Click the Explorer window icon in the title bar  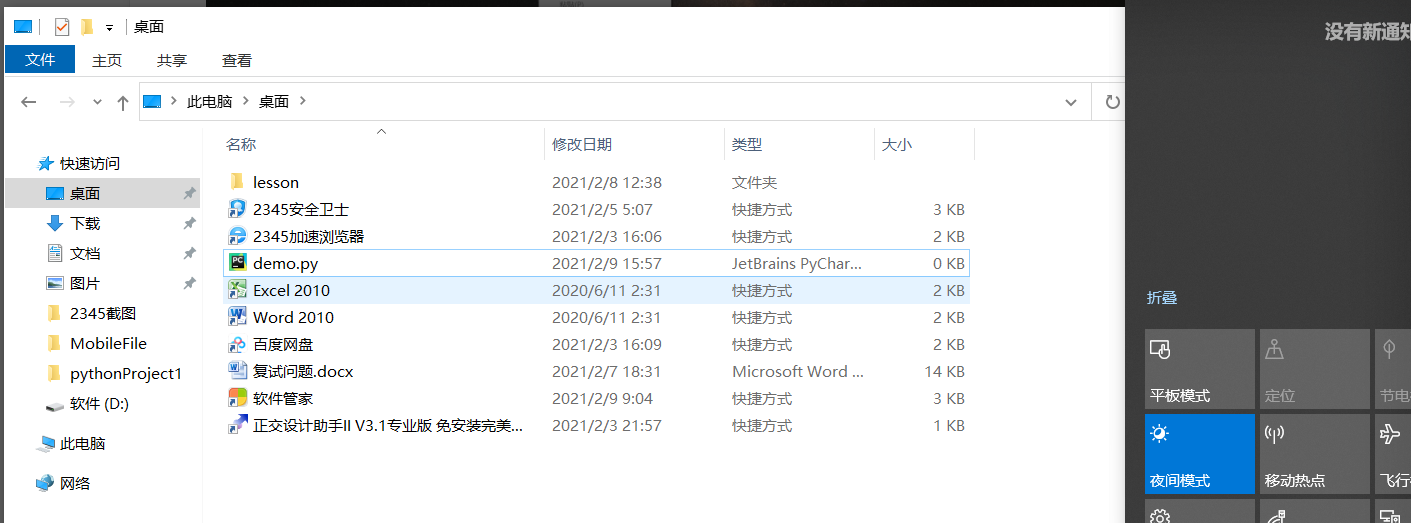(23, 27)
